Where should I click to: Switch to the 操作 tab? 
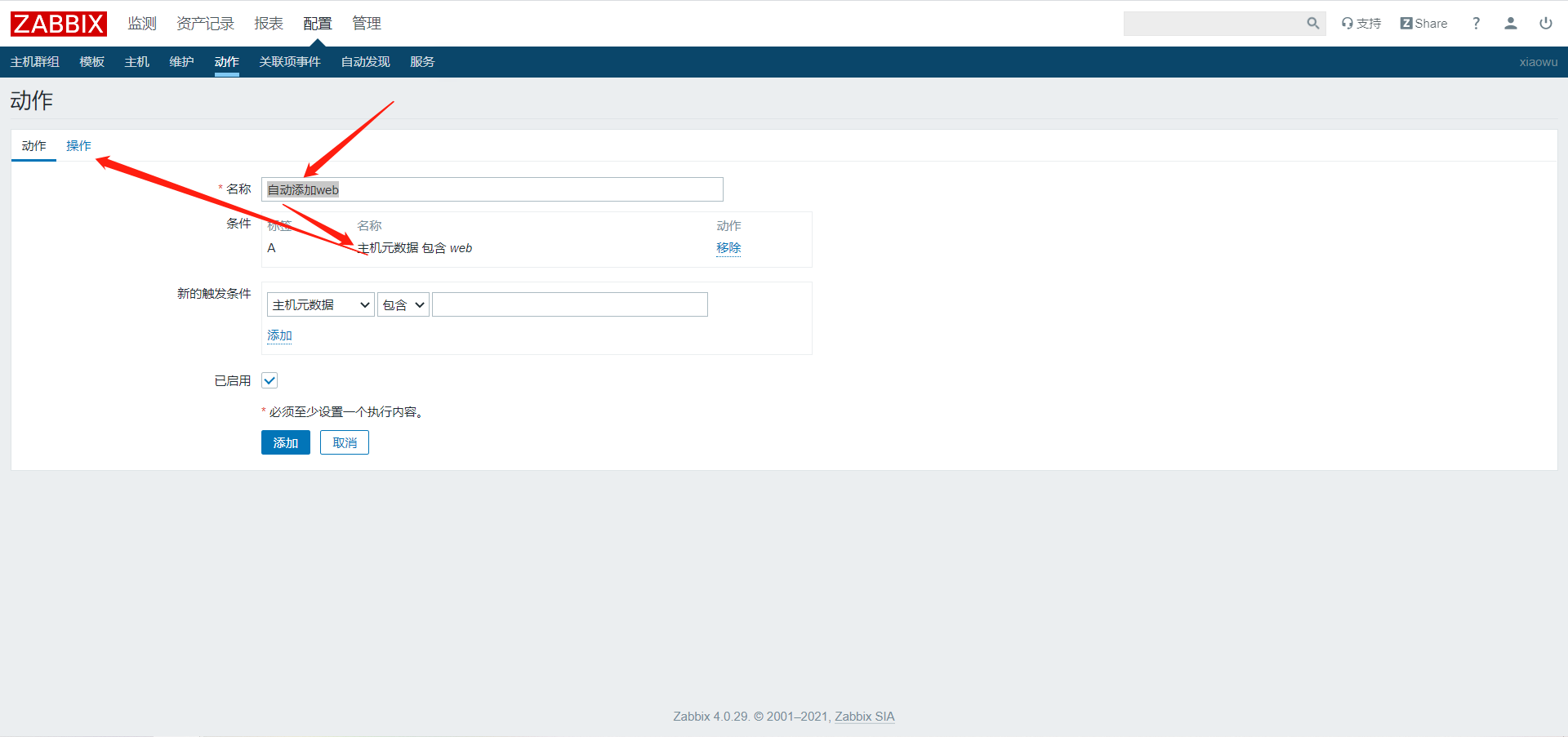[78, 146]
